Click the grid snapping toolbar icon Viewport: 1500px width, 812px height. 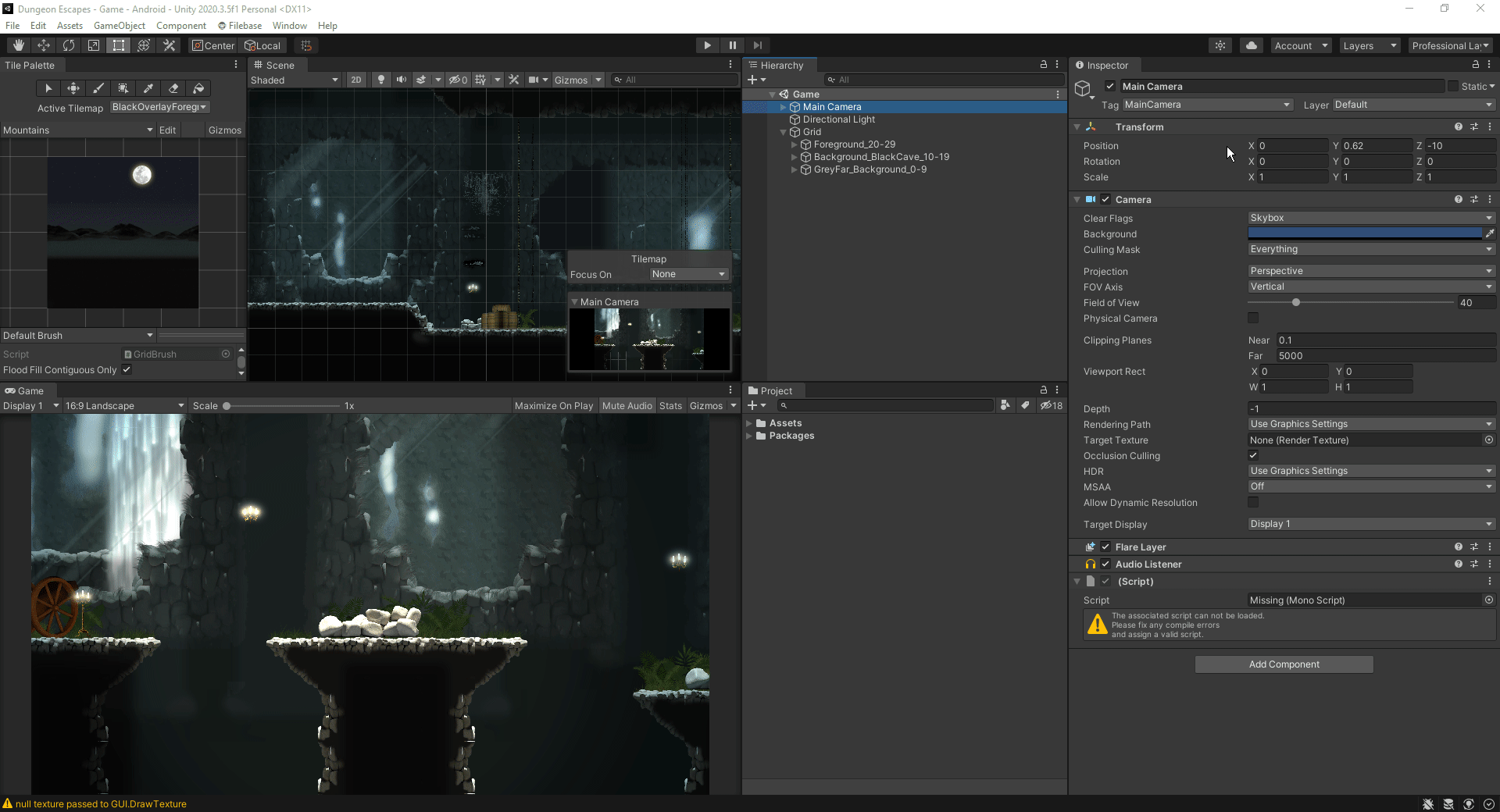point(306,45)
